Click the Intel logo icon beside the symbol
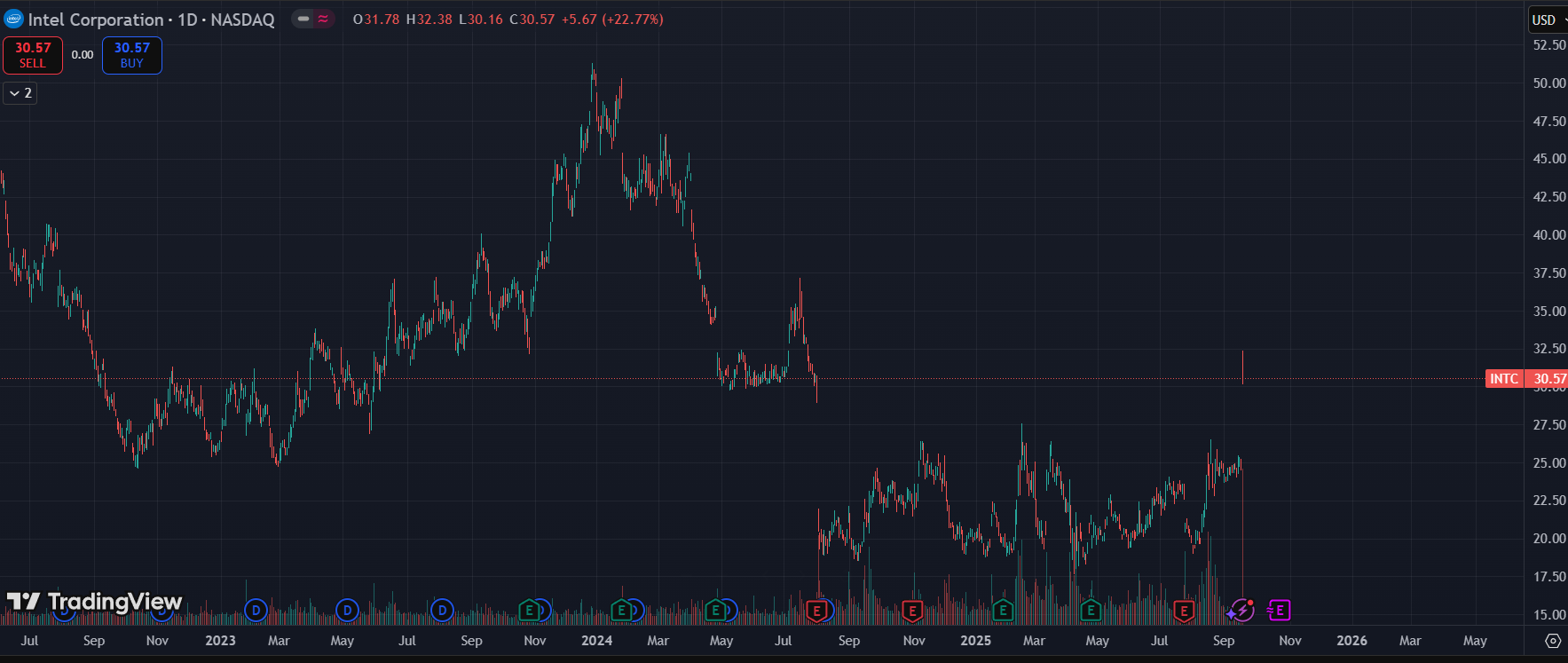 (13, 20)
